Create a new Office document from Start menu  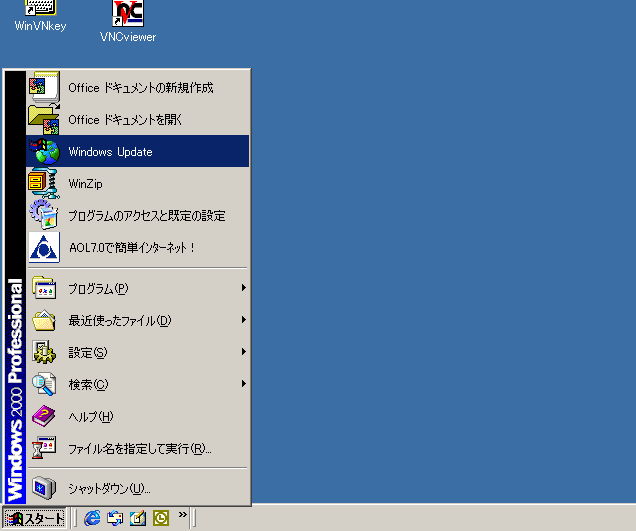pos(138,87)
